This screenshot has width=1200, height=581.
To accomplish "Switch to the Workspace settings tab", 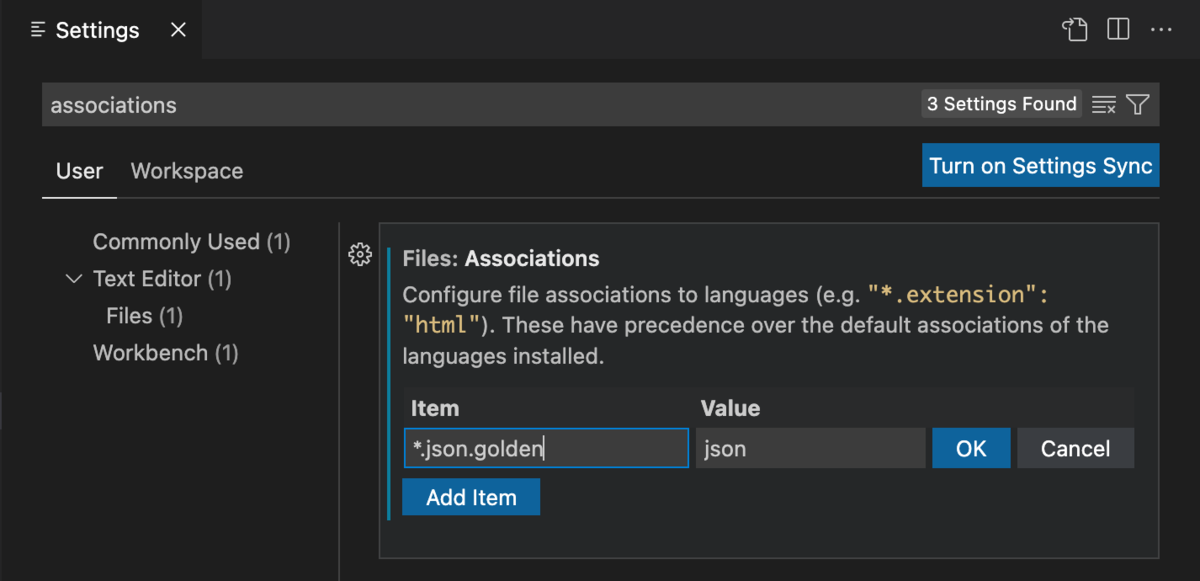I will pos(186,171).
